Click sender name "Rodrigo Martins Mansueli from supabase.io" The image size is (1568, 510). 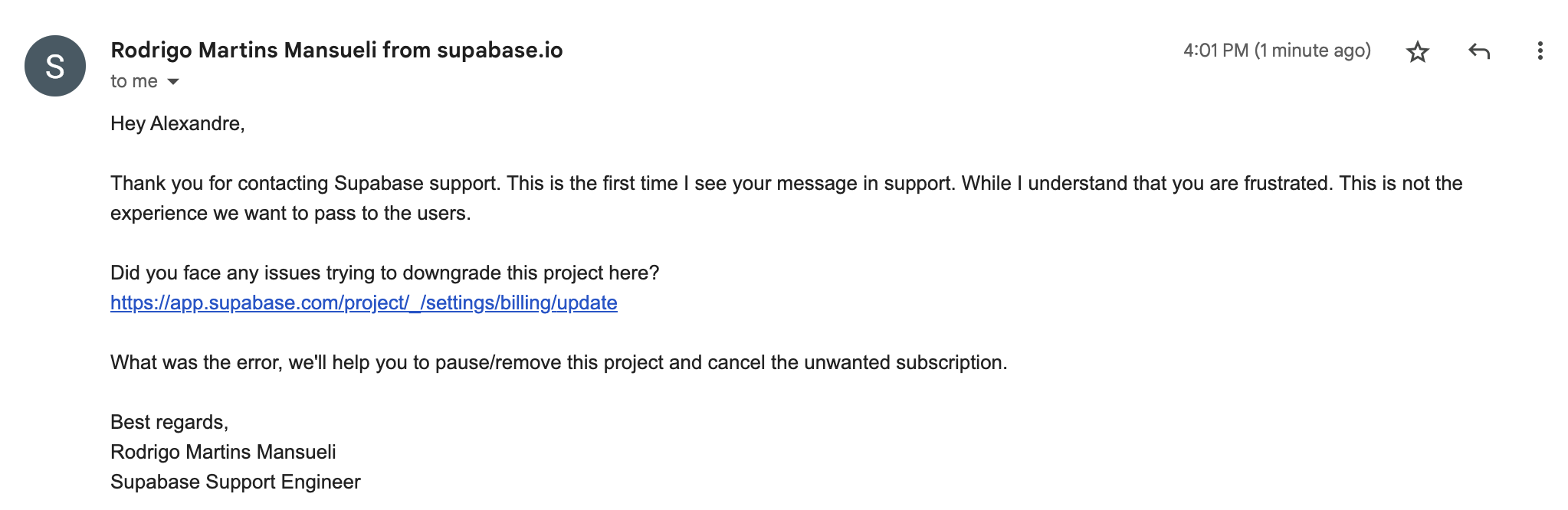(x=336, y=51)
